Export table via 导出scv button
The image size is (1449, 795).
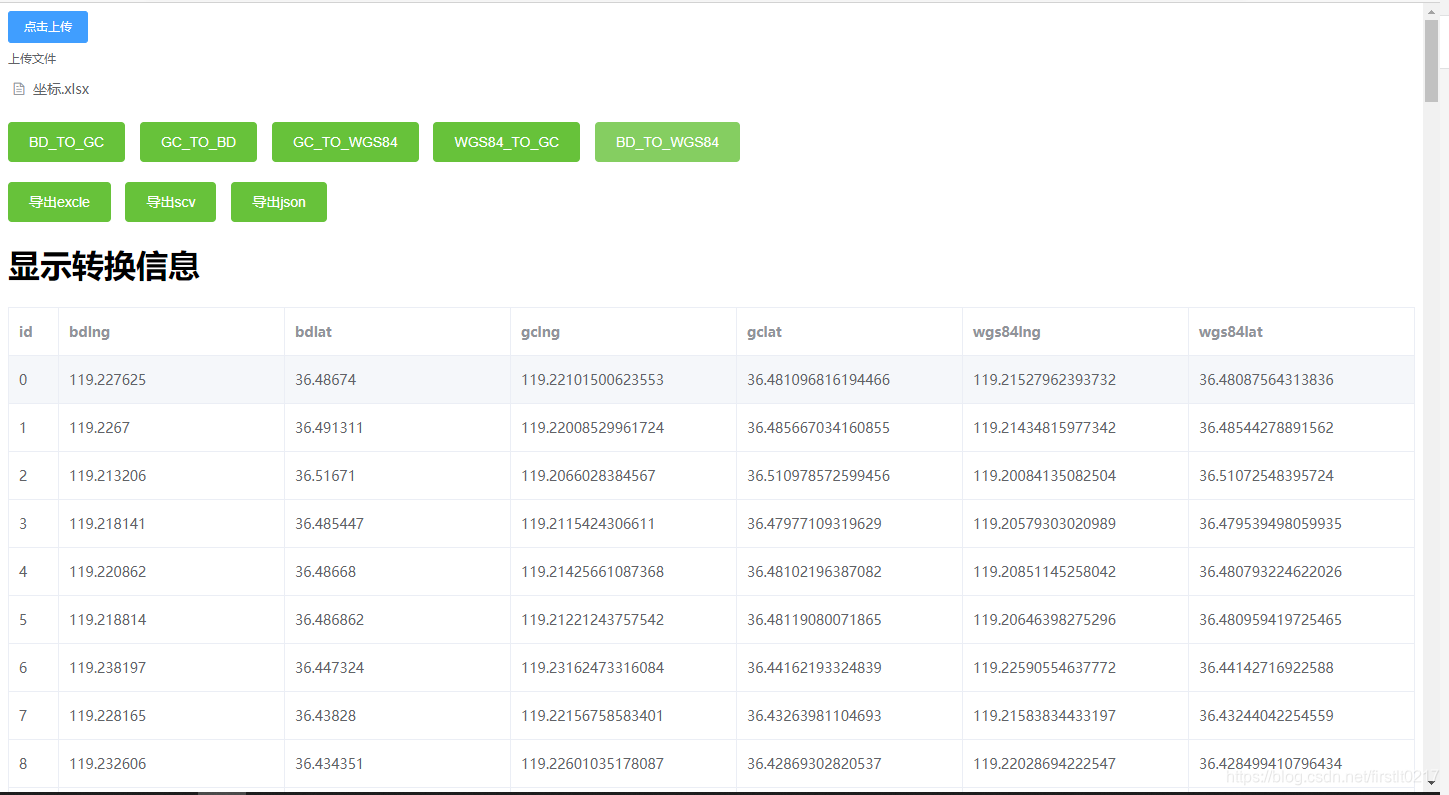(x=171, y=202)
